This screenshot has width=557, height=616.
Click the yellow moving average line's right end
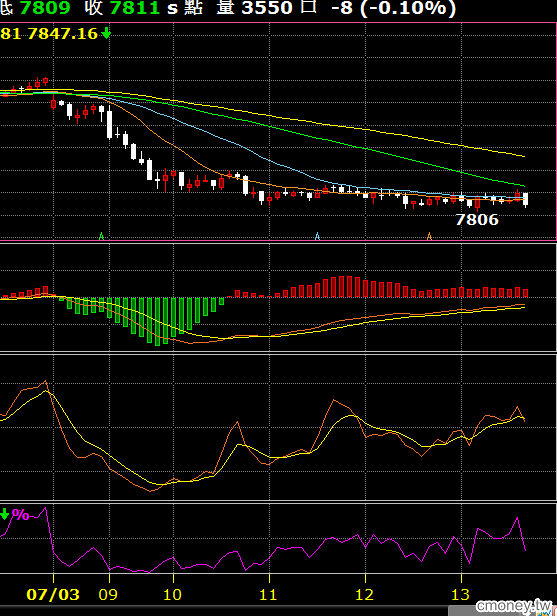click(x=523, y=156)
